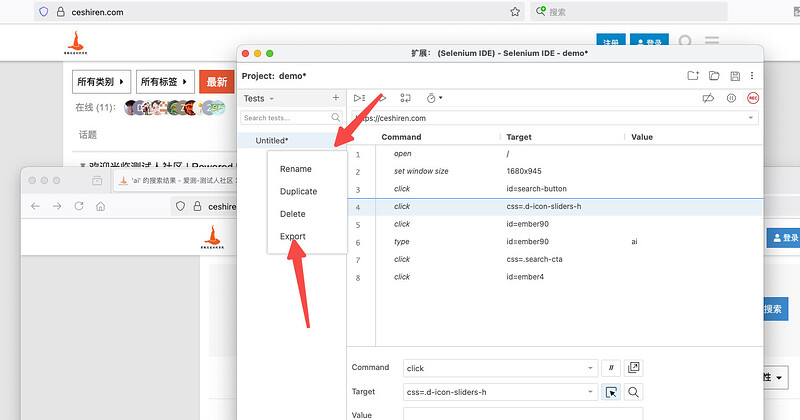Open 所有标签 tags dropdown

(165, 82)
